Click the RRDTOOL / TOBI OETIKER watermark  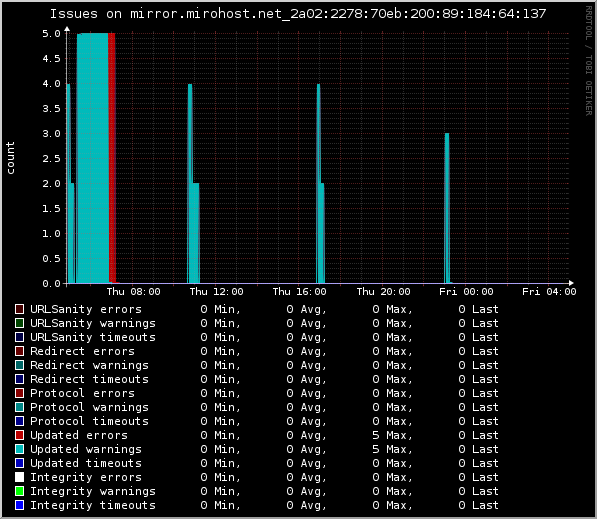click(589, 61)
